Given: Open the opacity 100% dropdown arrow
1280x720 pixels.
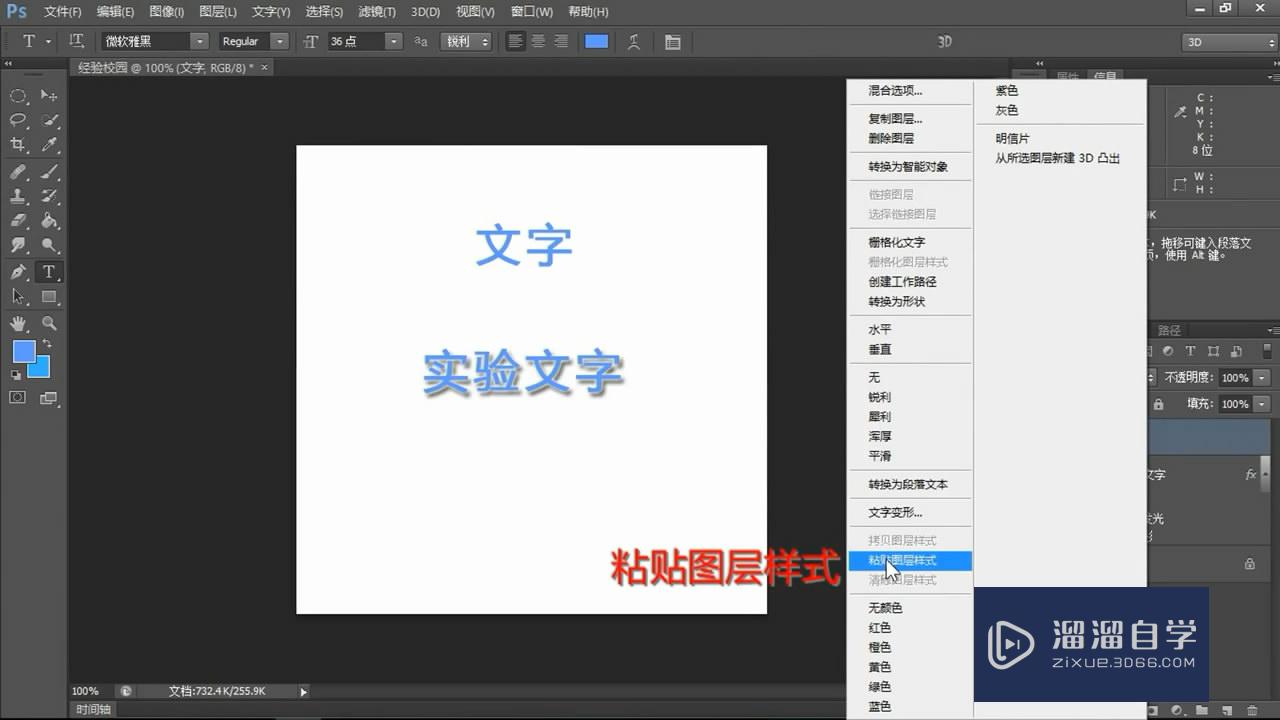Looking at the screenshot, I should point(1262,378).
